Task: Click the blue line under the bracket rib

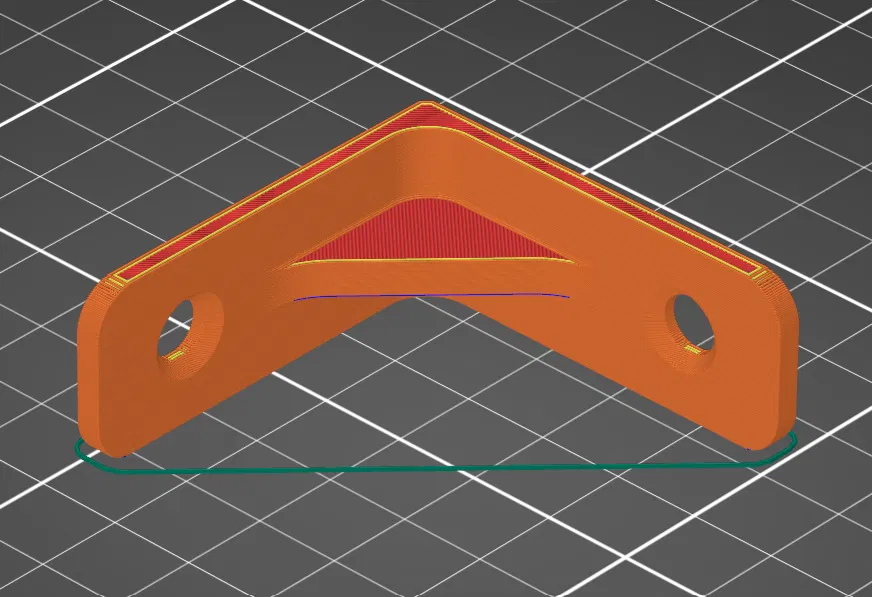Action: tap(432, 296)
